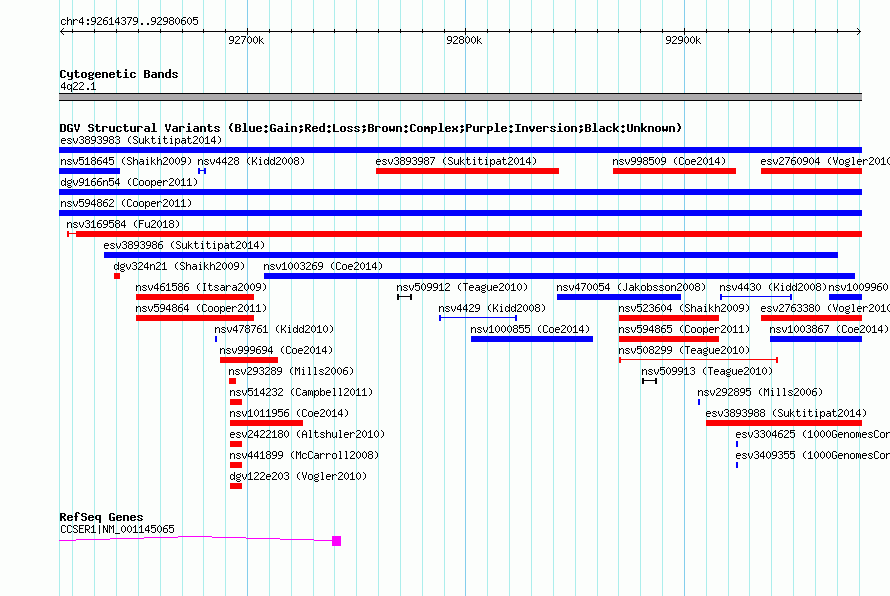Select the nsv508299 (Teague2010) label
890x596 pixels.
[x=684, y=350]
